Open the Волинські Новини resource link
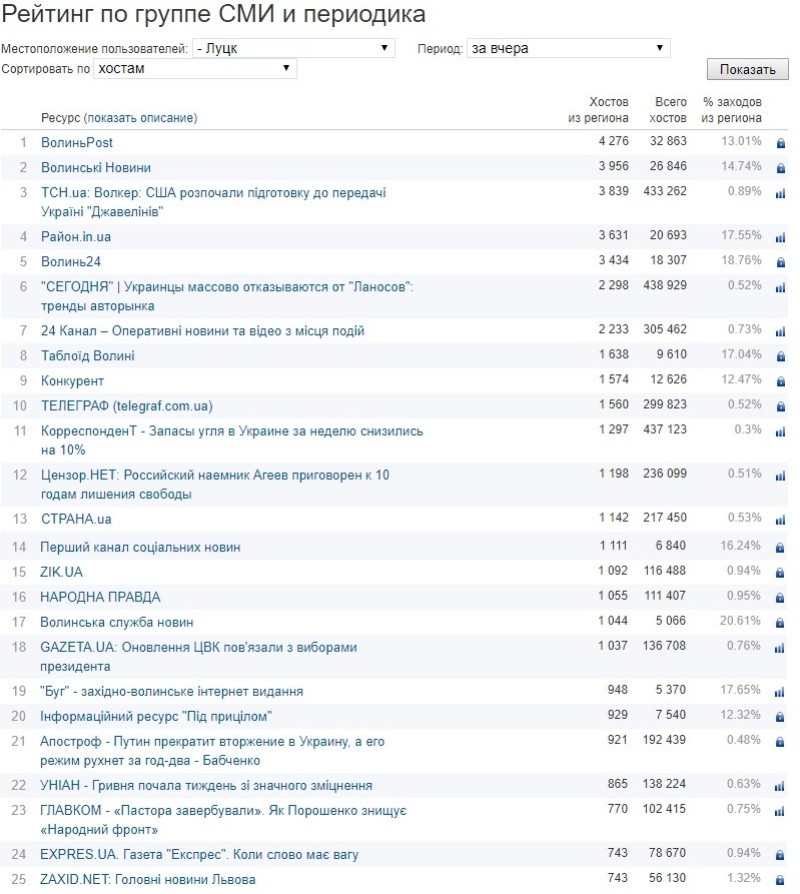 pyautogui.click(x=96, y=167)
